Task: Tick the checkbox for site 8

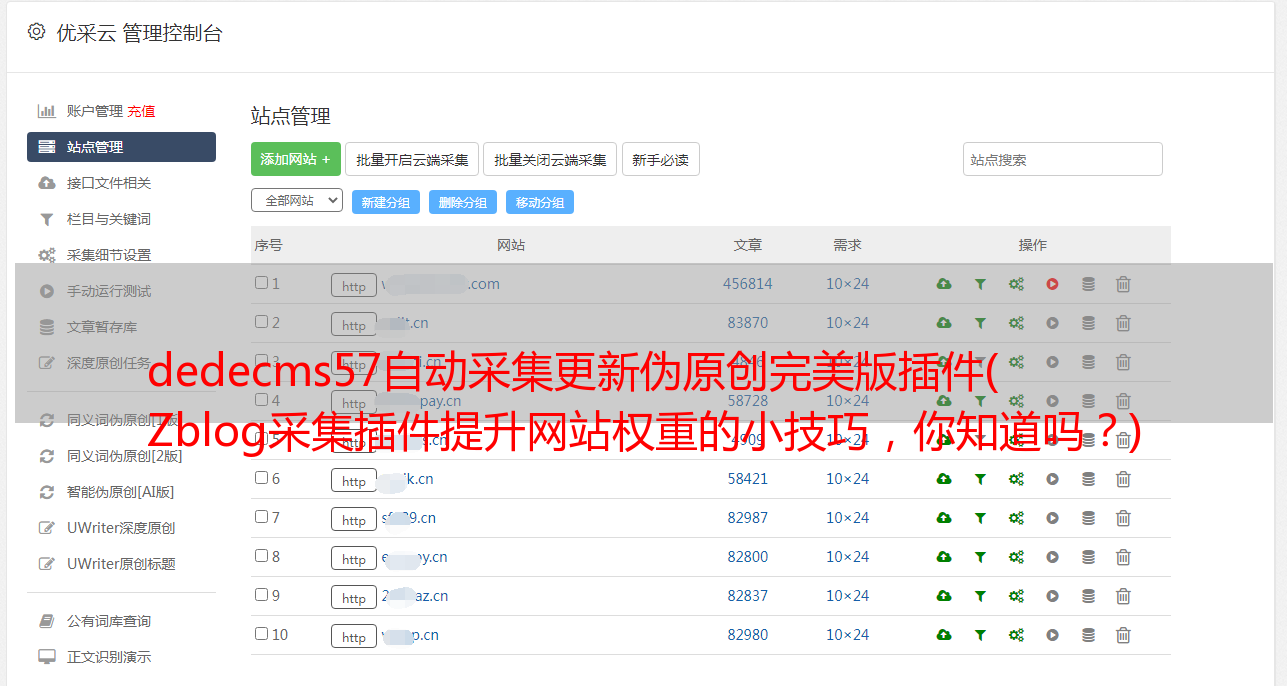Action: click(261, 556)
